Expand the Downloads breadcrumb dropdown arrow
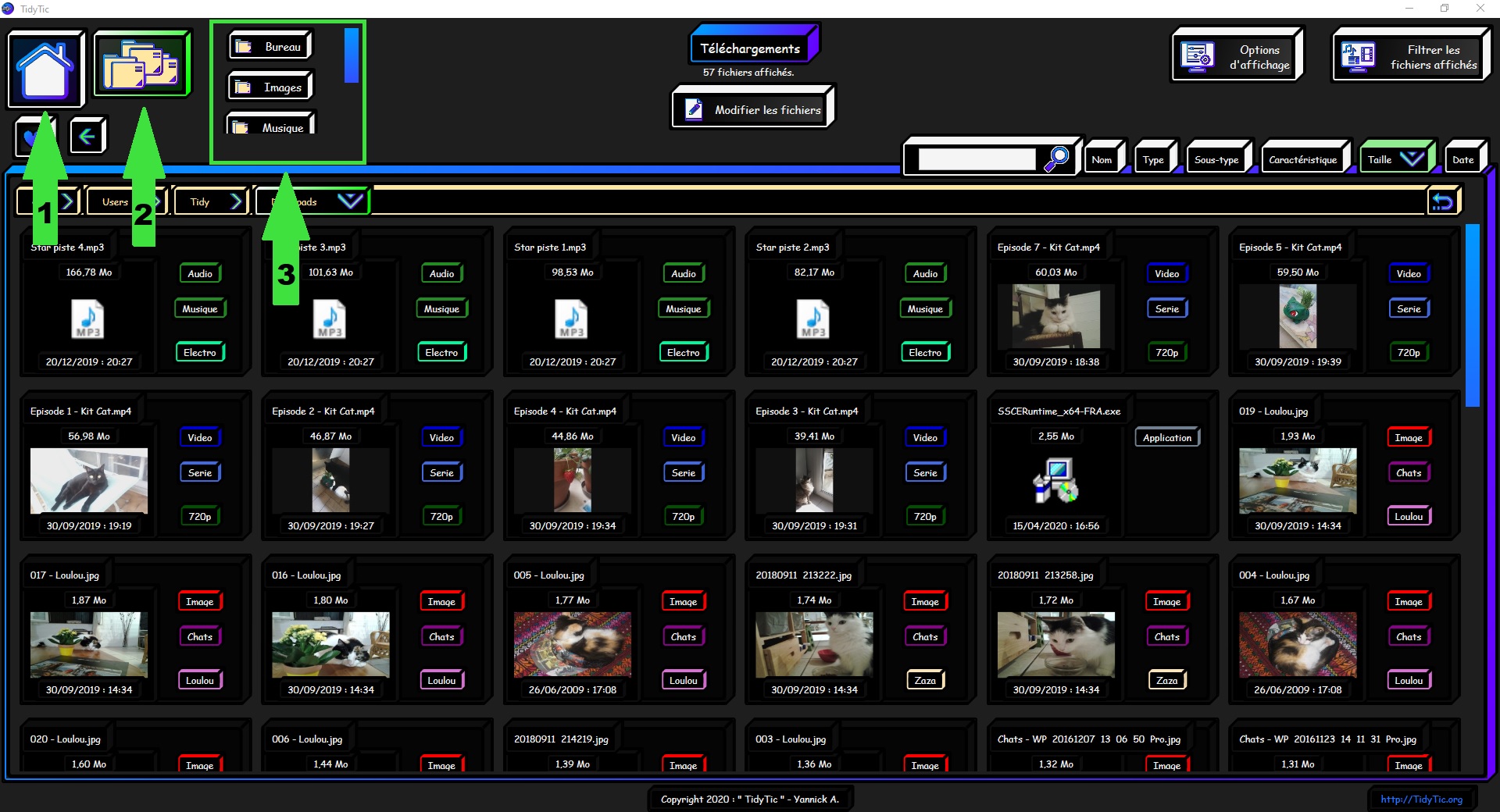Screen dimensions: 1500x812 tap(349, 201)
